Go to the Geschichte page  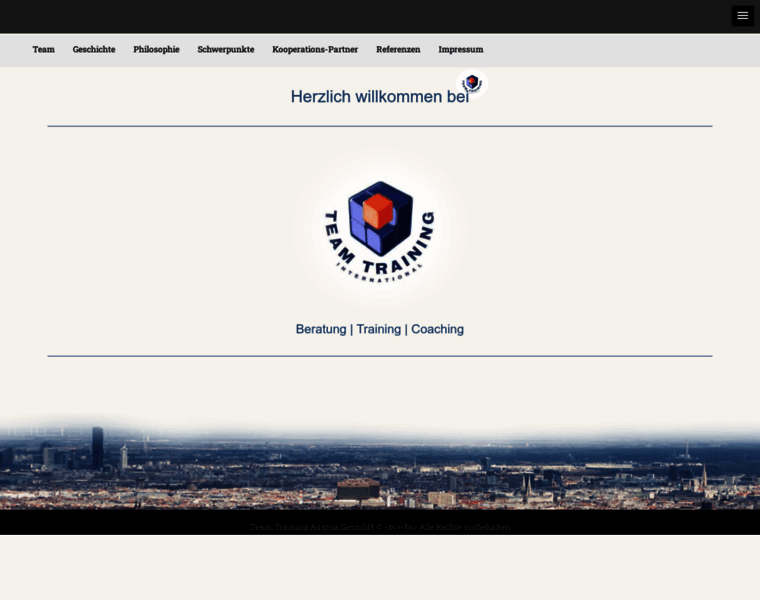(94, 49)
